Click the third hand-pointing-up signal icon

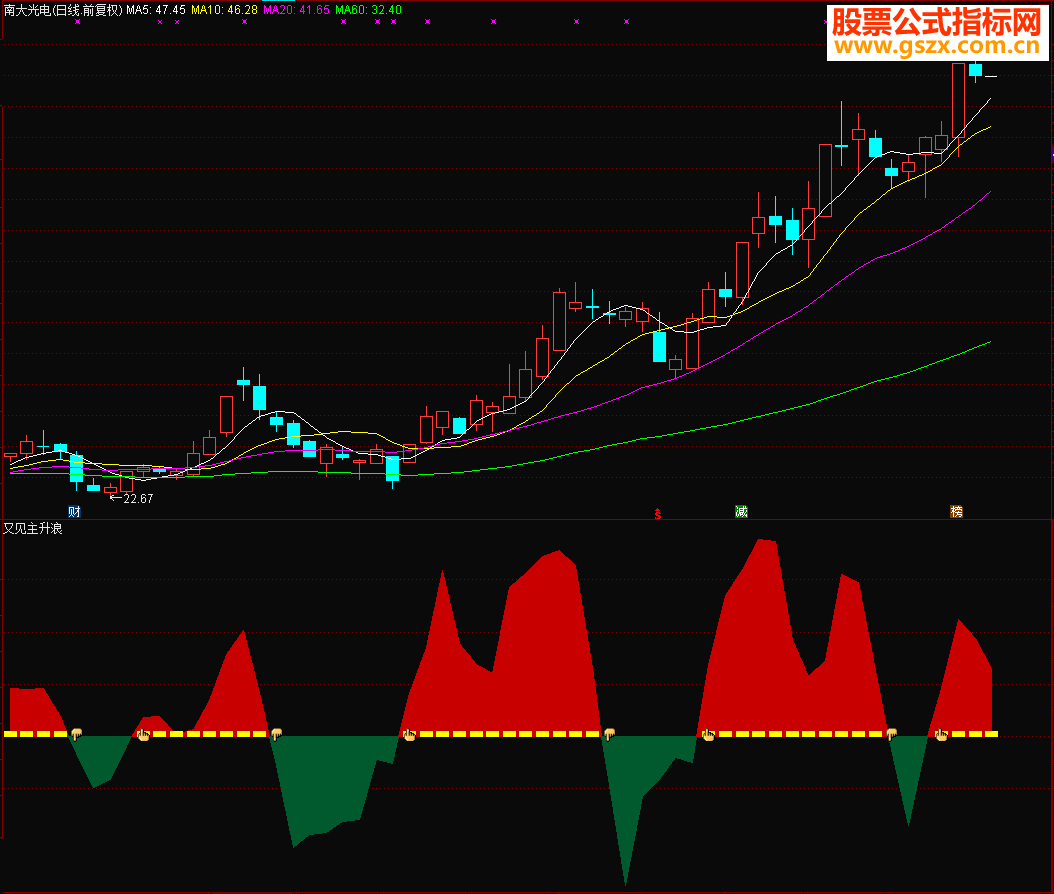[x=708, y=735]
